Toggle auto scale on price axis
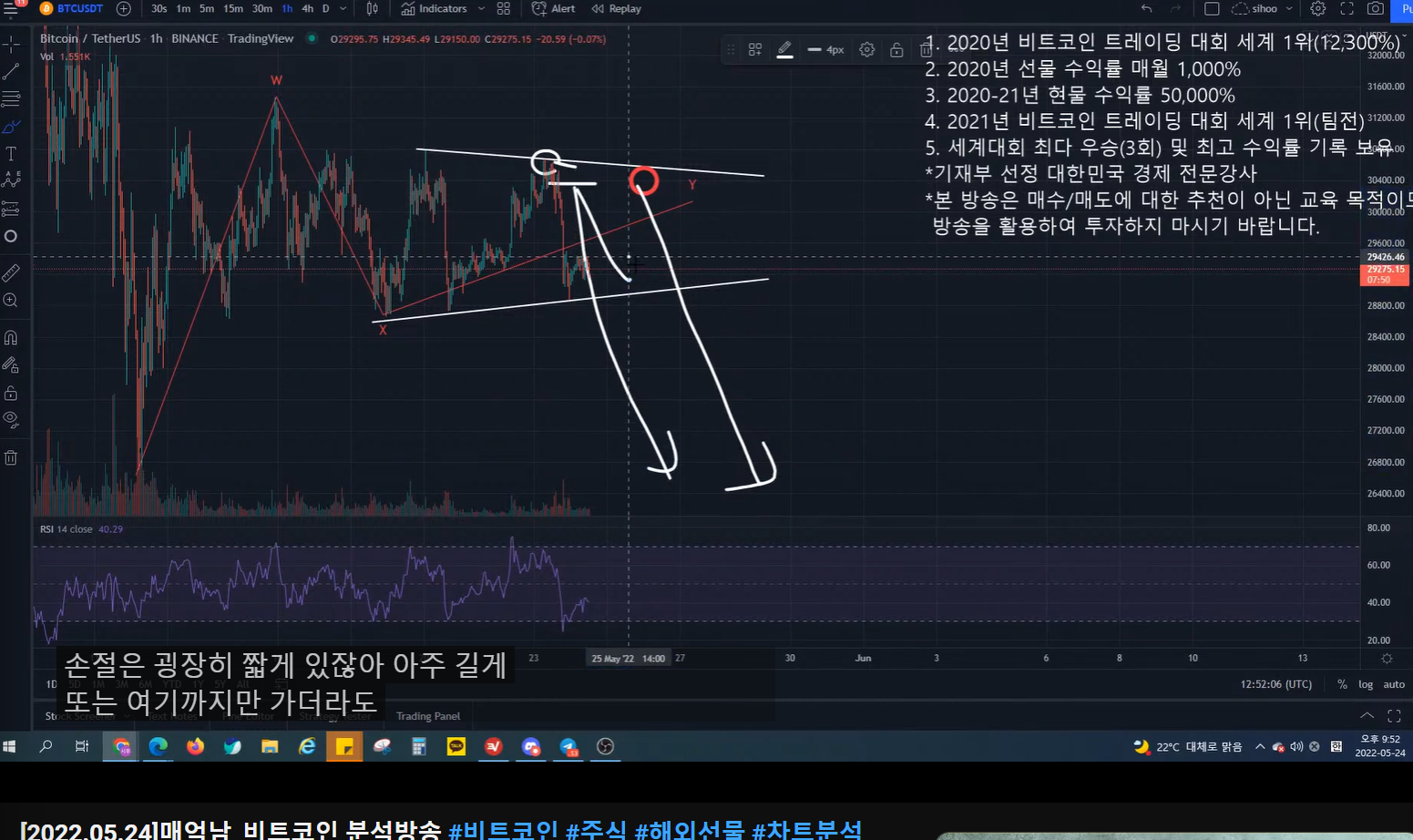The width and height of the screenshot is (1413, 840). 1394,684
